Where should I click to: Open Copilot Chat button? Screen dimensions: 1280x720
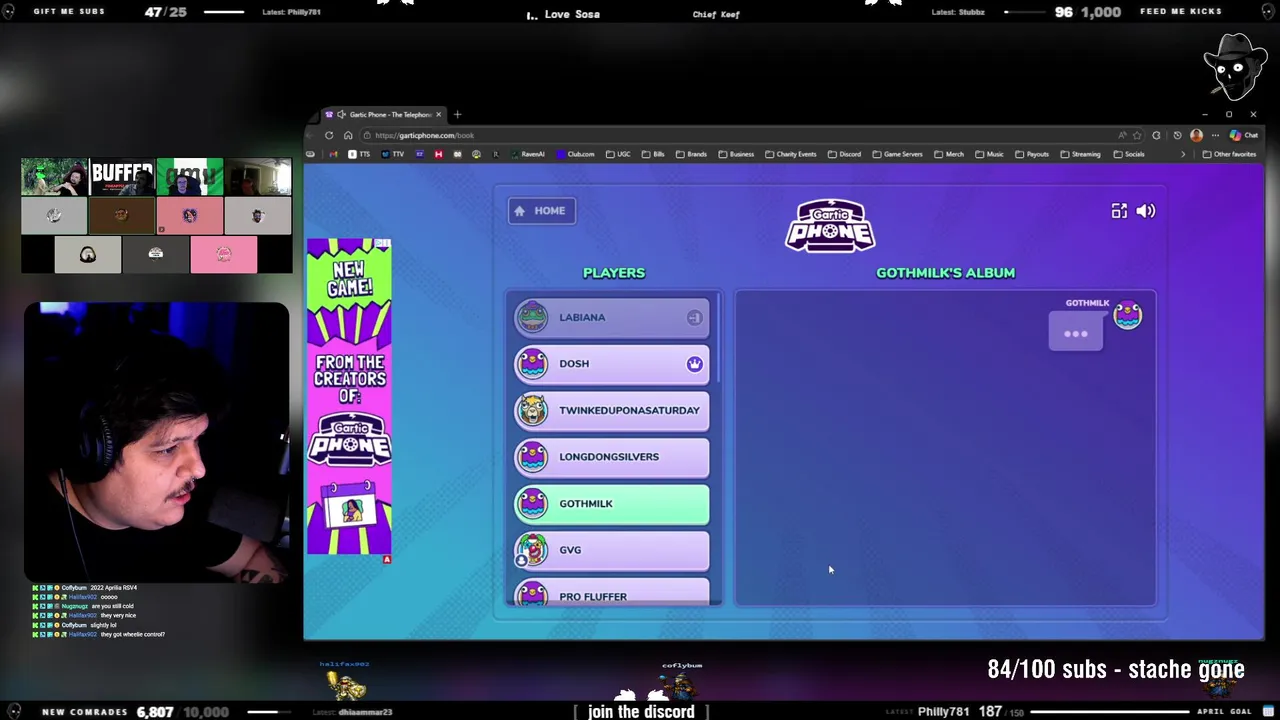tap(1244, 135)
